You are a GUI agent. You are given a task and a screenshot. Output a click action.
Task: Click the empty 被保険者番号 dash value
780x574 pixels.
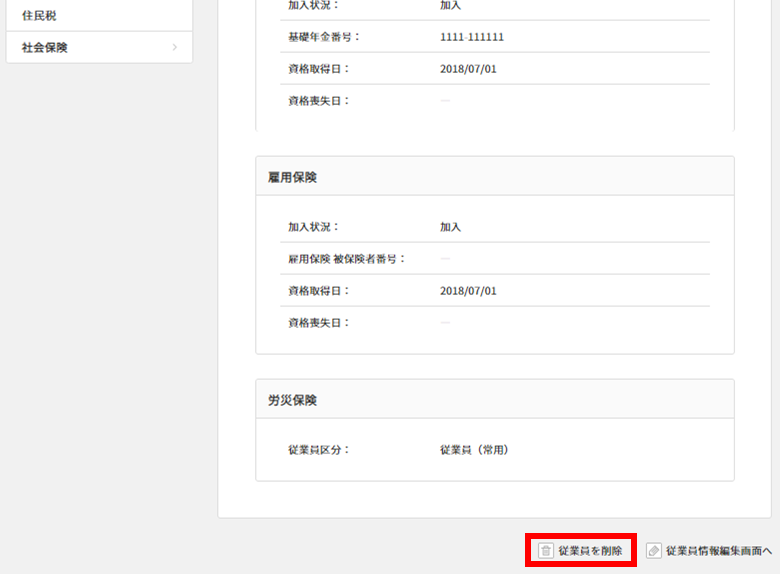click(445, 259)
